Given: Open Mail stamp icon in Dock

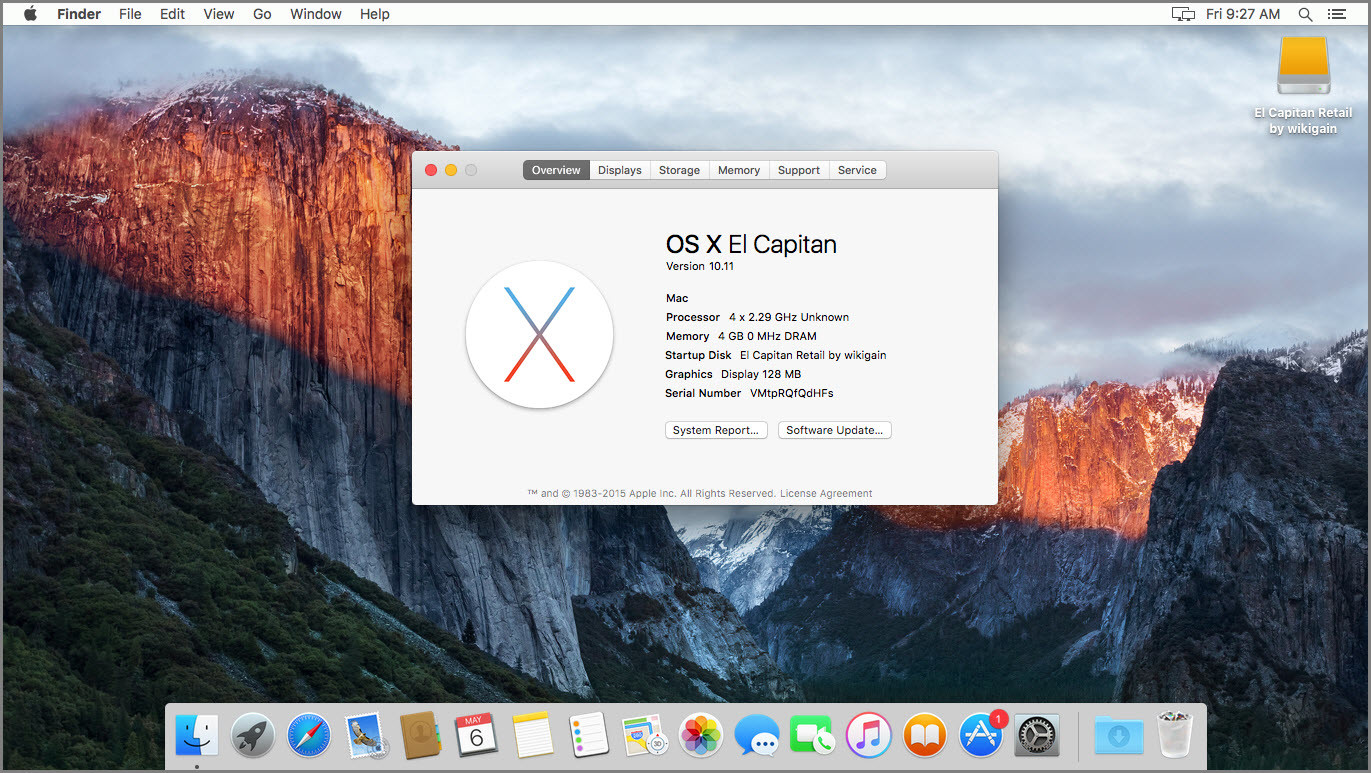Looking at the screenshot, I should click(x=365, y=736).
